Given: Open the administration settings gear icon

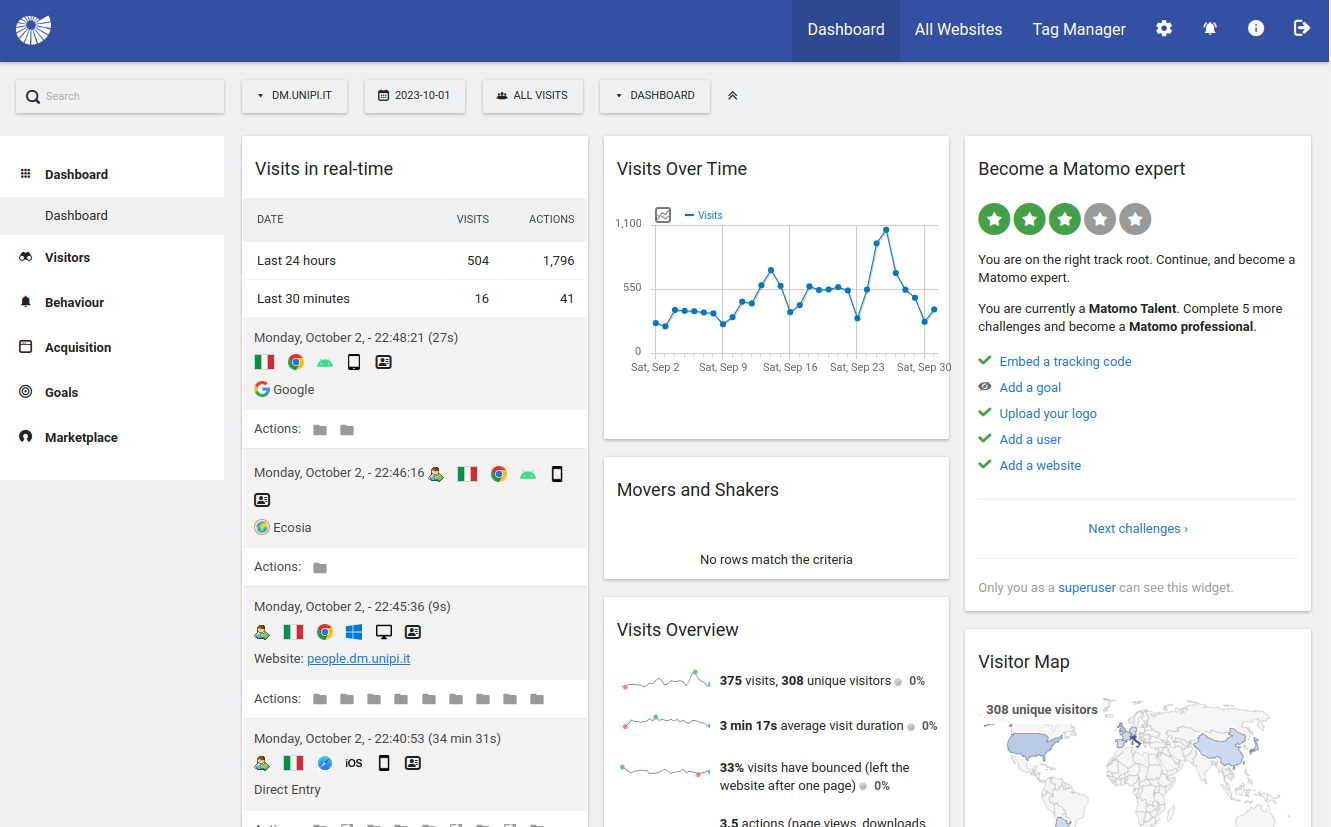Looking at the screenshot, I should coord(1164,29).
